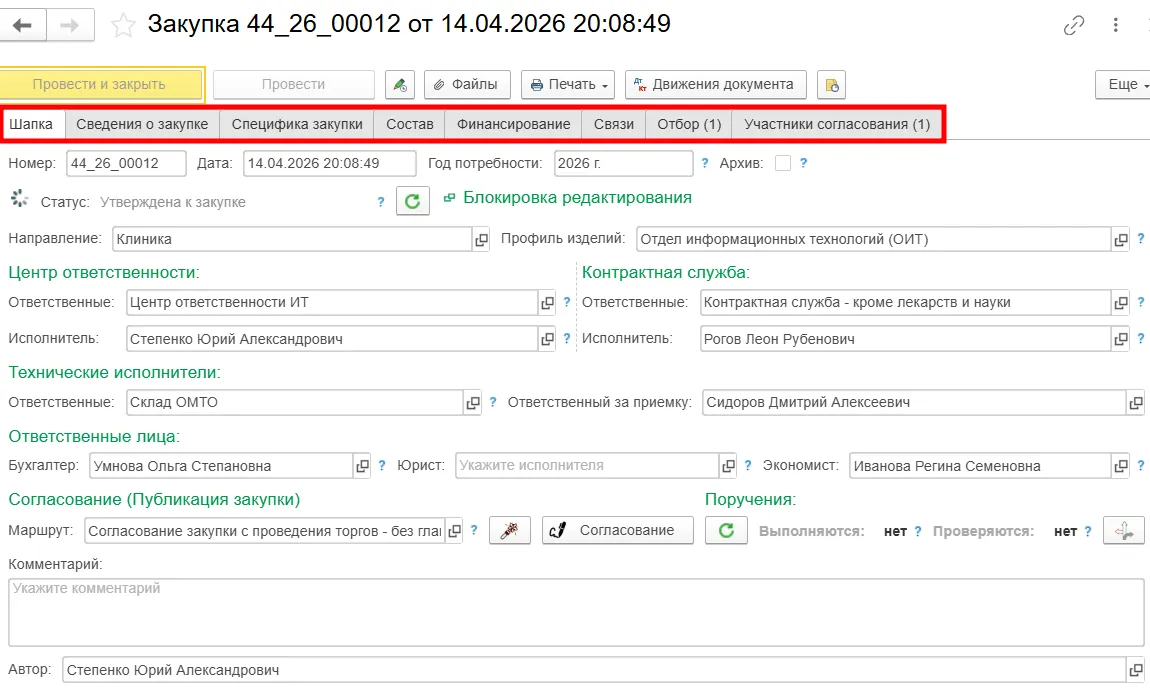This screenshot has height=690, width=1150.
Task: Open the Отбор (1) tab
Action: click(x=689, y=124)
